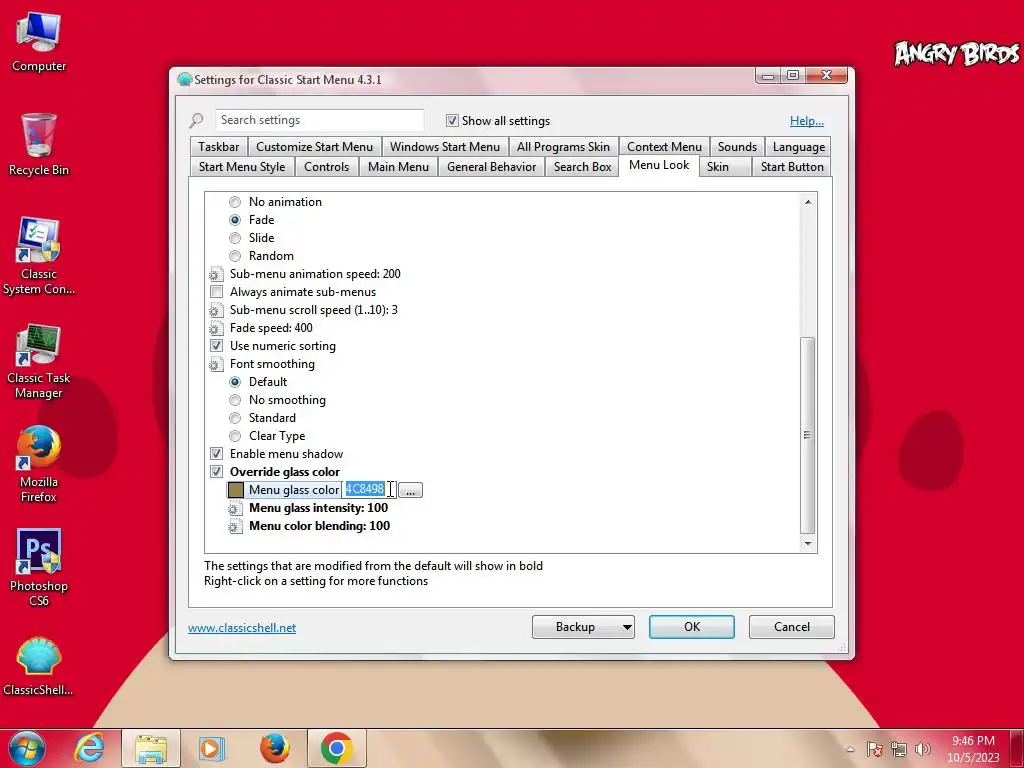The image size is (1024, 768).
Task: Select Default font smoothing radio button
Action: point(235,382)
